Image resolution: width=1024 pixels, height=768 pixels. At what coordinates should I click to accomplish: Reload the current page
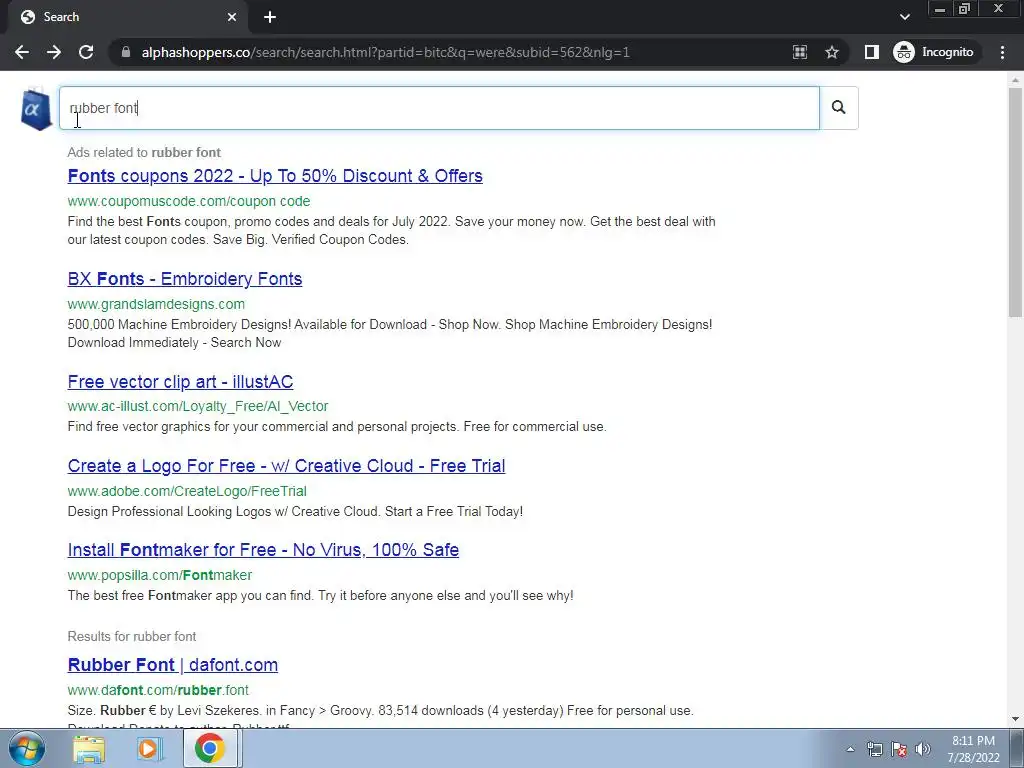coord(86,52)
